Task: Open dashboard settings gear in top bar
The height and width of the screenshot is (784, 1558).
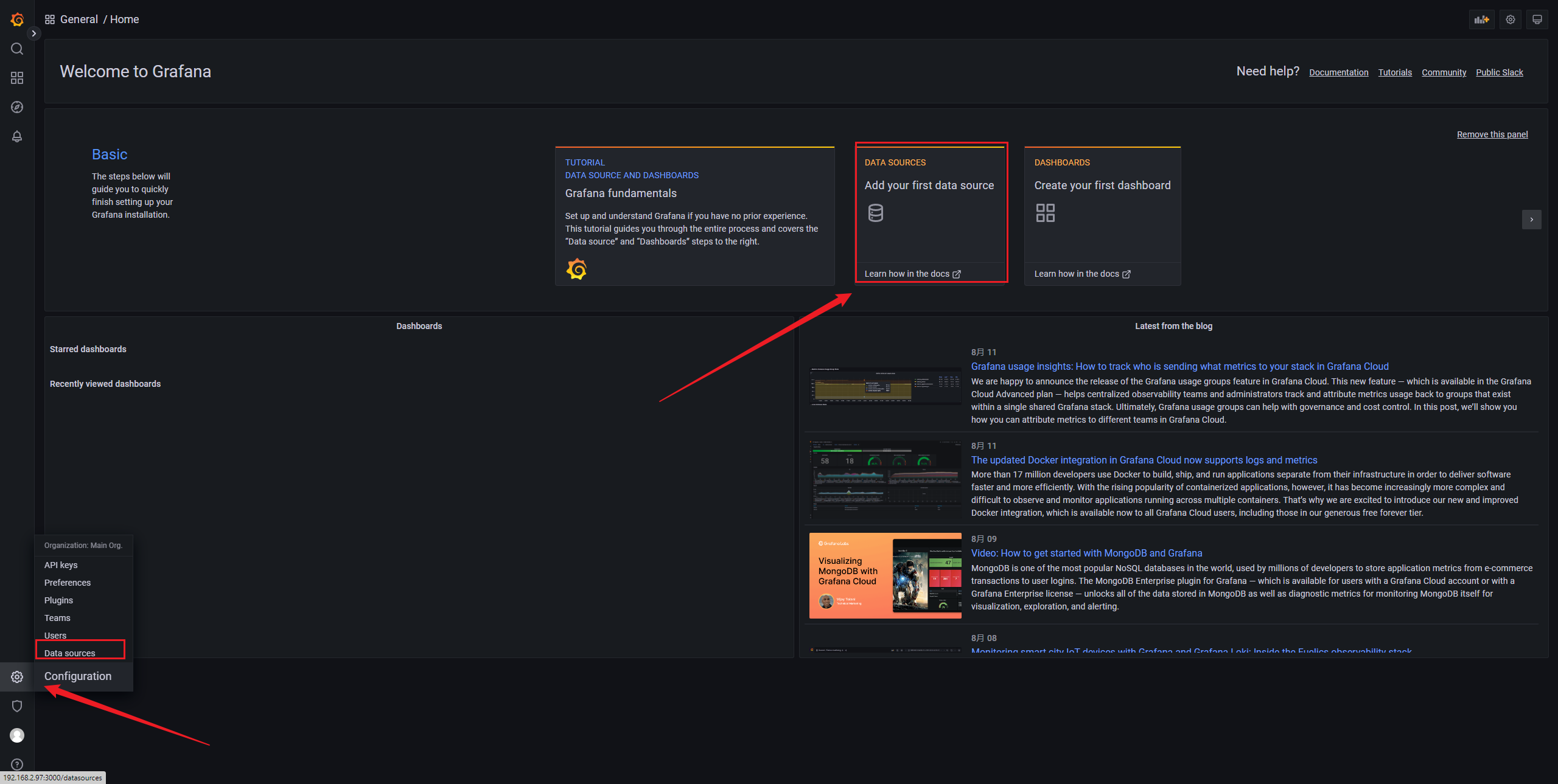Action: 1511,19
